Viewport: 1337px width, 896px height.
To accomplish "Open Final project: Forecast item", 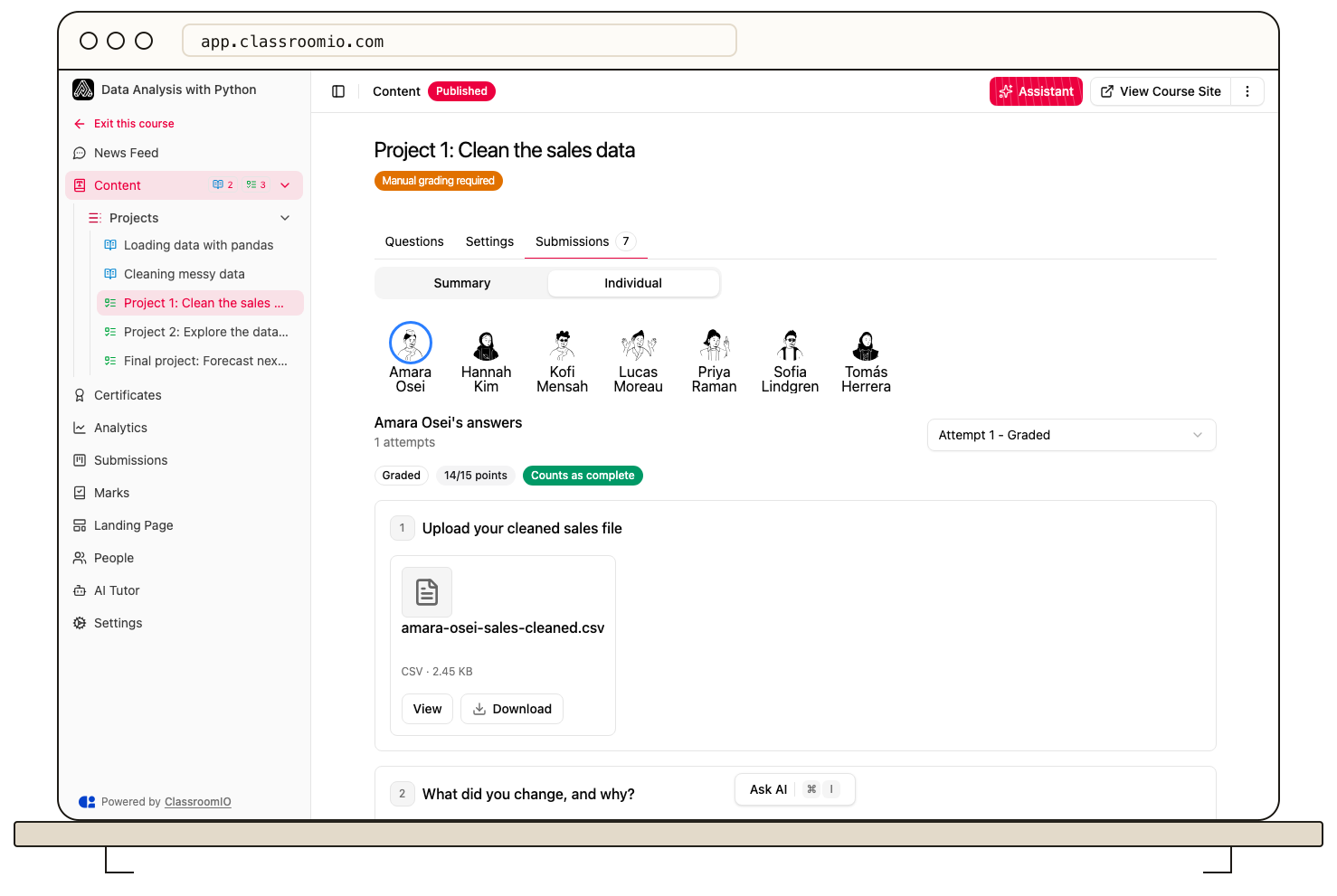I will click(x=199, y=361).
